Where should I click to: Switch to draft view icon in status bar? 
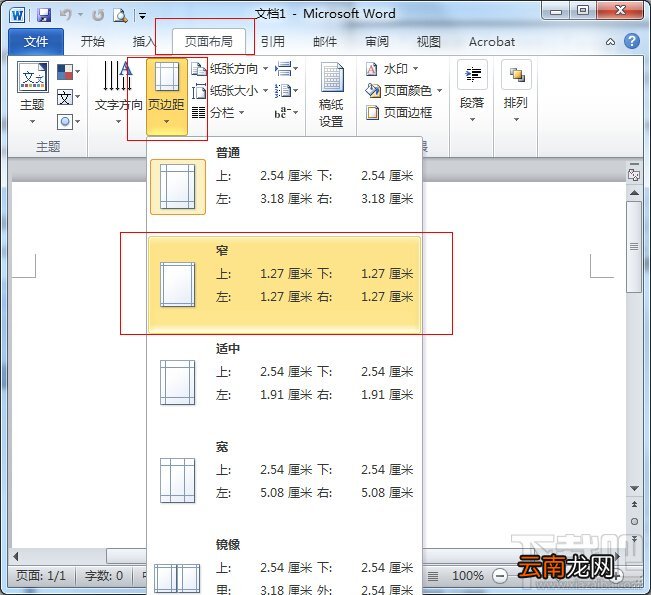pyautogui.click(x=433, y=576)
